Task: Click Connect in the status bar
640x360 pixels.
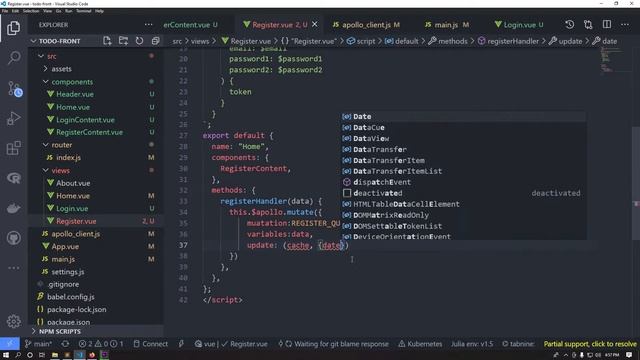Action: 151,344
